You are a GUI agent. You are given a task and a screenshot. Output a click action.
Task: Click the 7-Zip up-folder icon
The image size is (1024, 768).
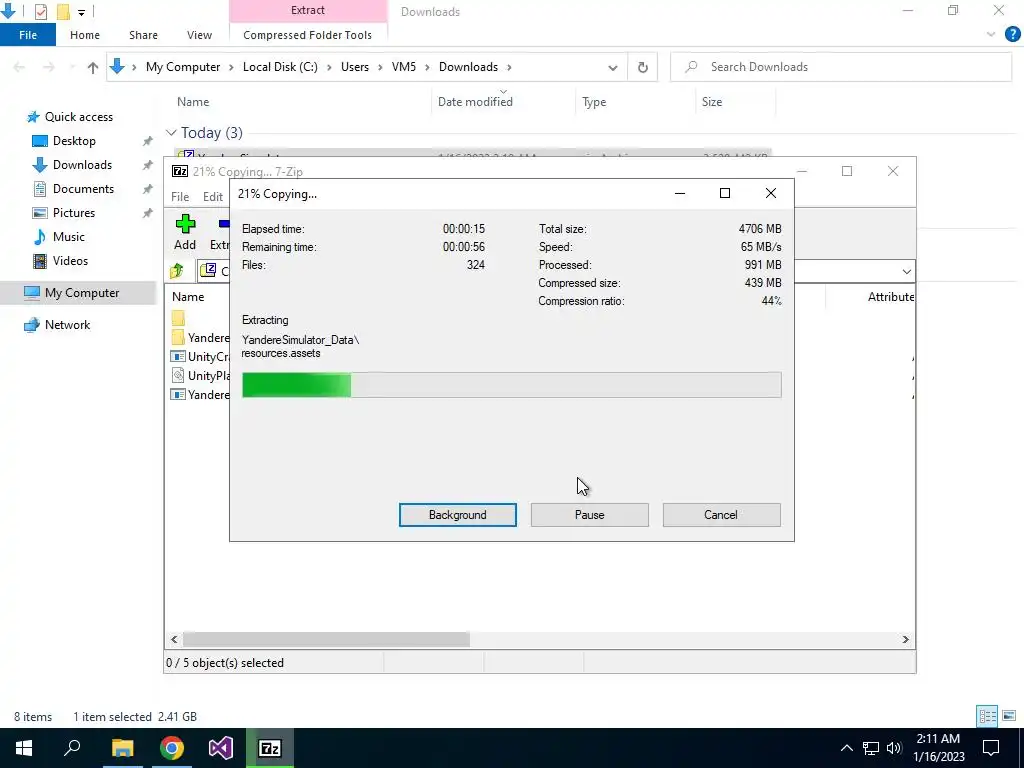tap(177, 270)
